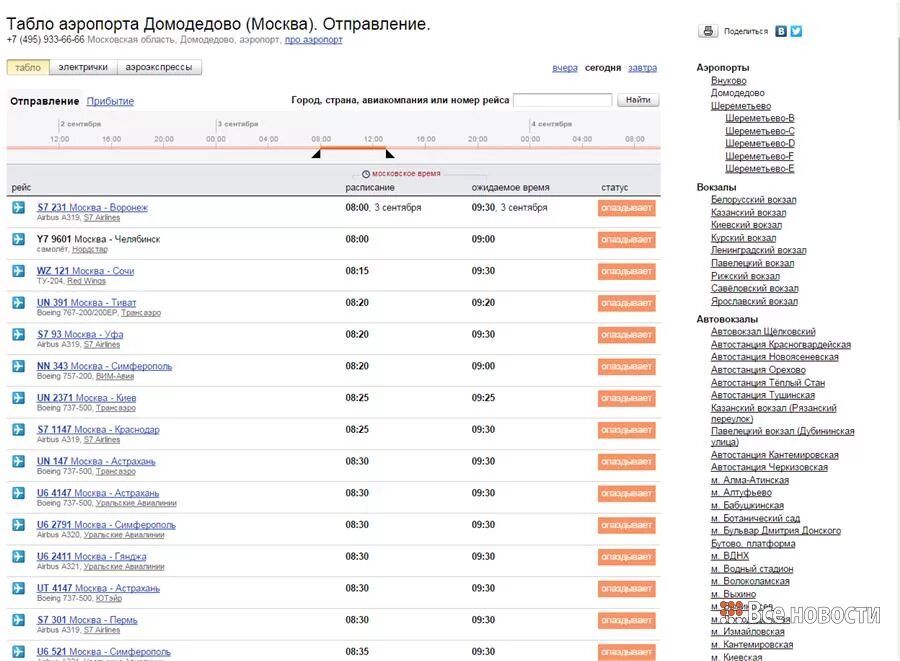Share via the VK icon

781,31
